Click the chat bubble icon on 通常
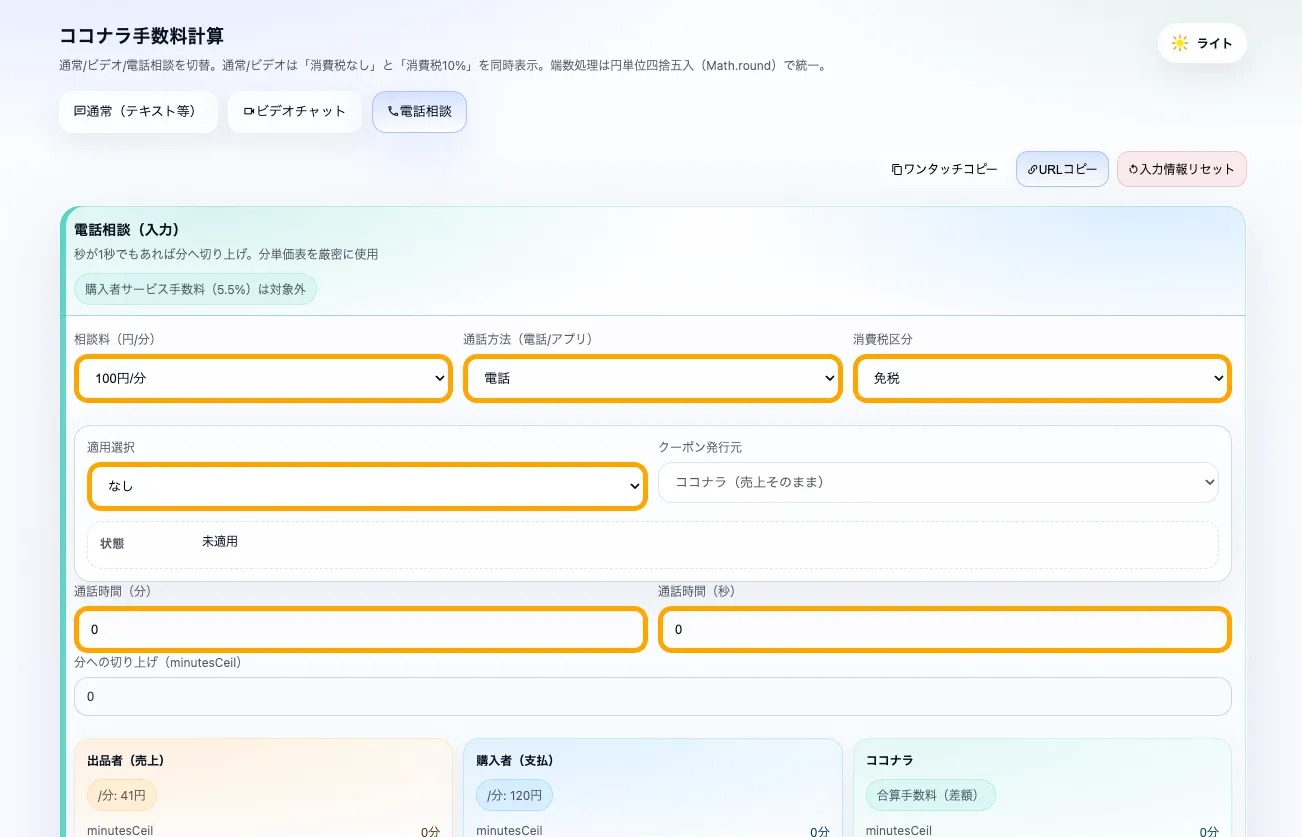The image size is (1302, 837). [x=80, y=112]
